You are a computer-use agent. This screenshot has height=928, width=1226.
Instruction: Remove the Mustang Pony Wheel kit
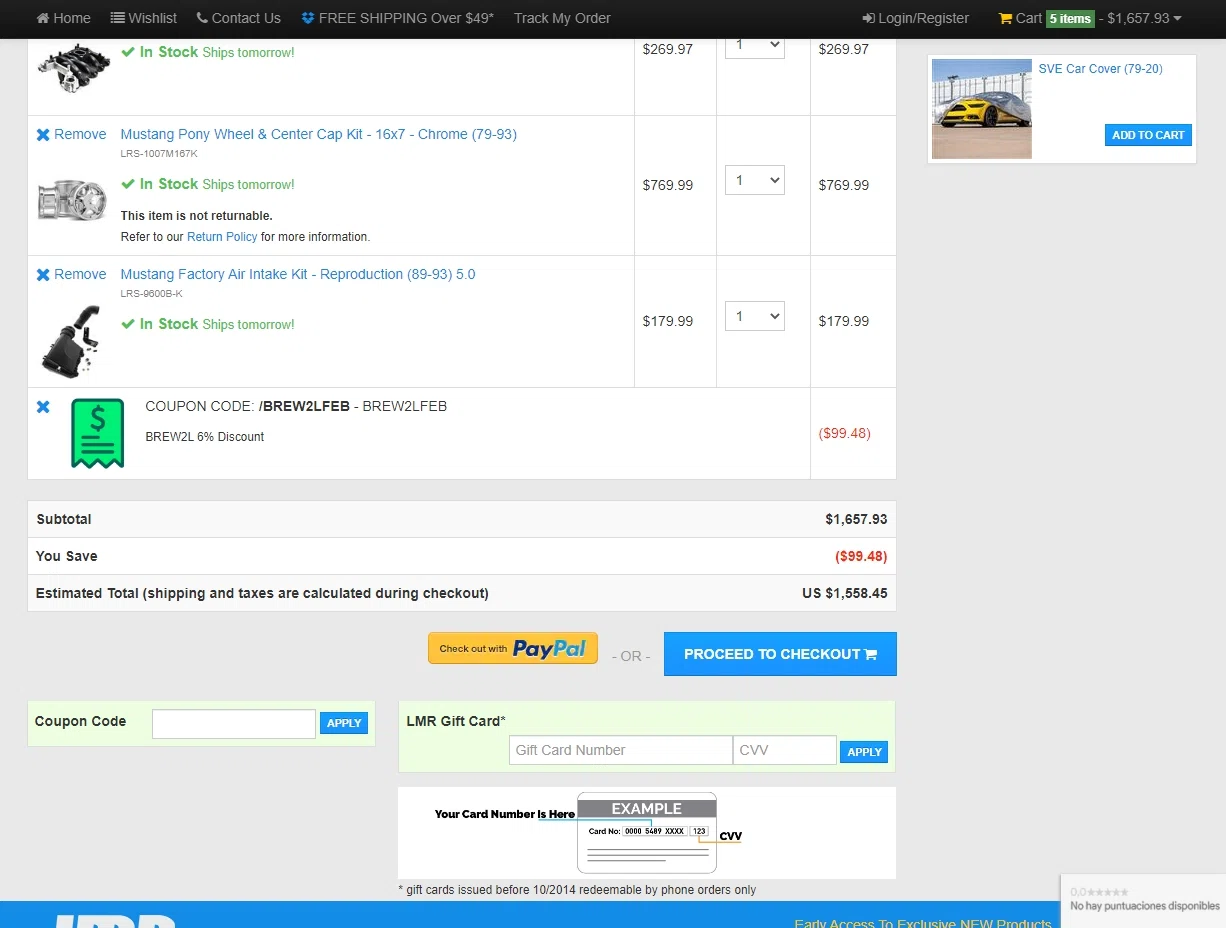click(71, 134)
